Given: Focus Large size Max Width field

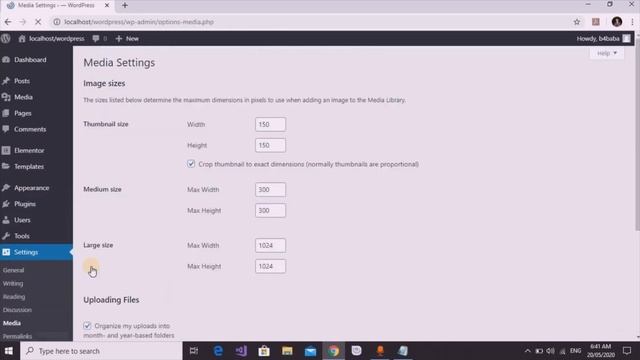Looking at the screenshot, I should pyautogui.click(x=270, y=245).
